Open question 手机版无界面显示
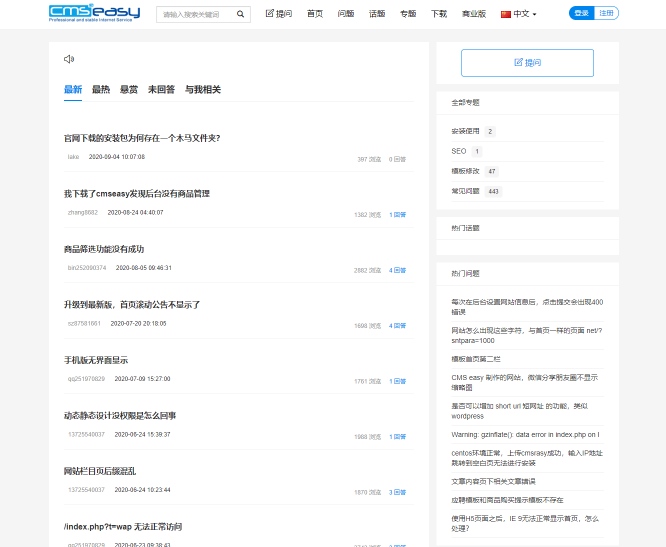The width and height of the screenshot is (666, 547). coord(96,360)
